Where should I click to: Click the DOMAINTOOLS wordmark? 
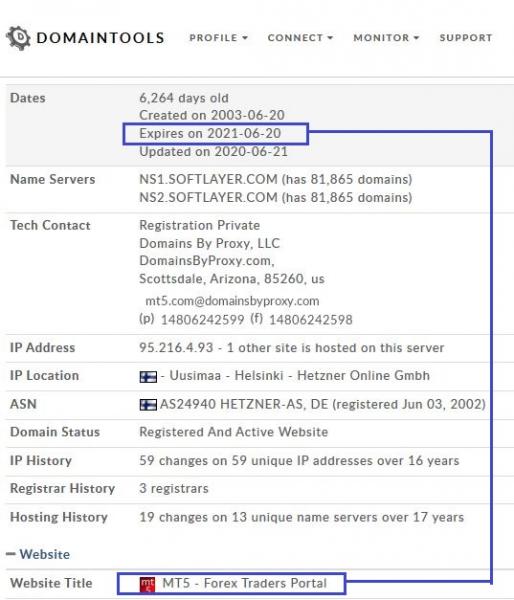(x=100, y=38)
